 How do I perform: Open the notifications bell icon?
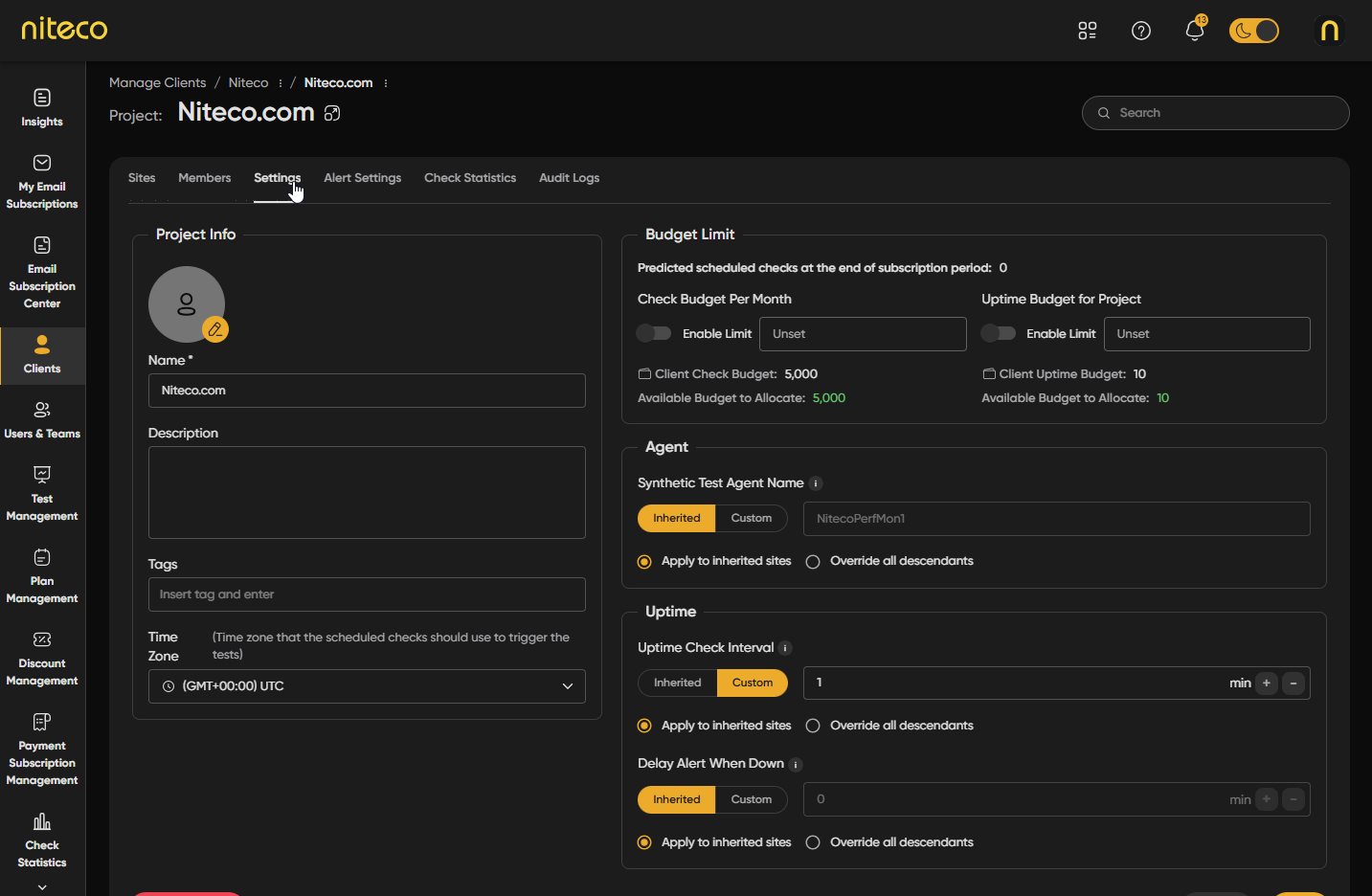pyautogui.click(x=1194, y=31)
